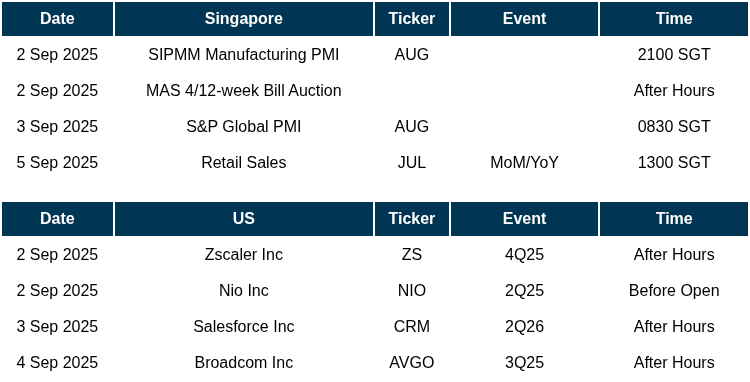Select the 2Q26 event cell

tap(524, 326)
